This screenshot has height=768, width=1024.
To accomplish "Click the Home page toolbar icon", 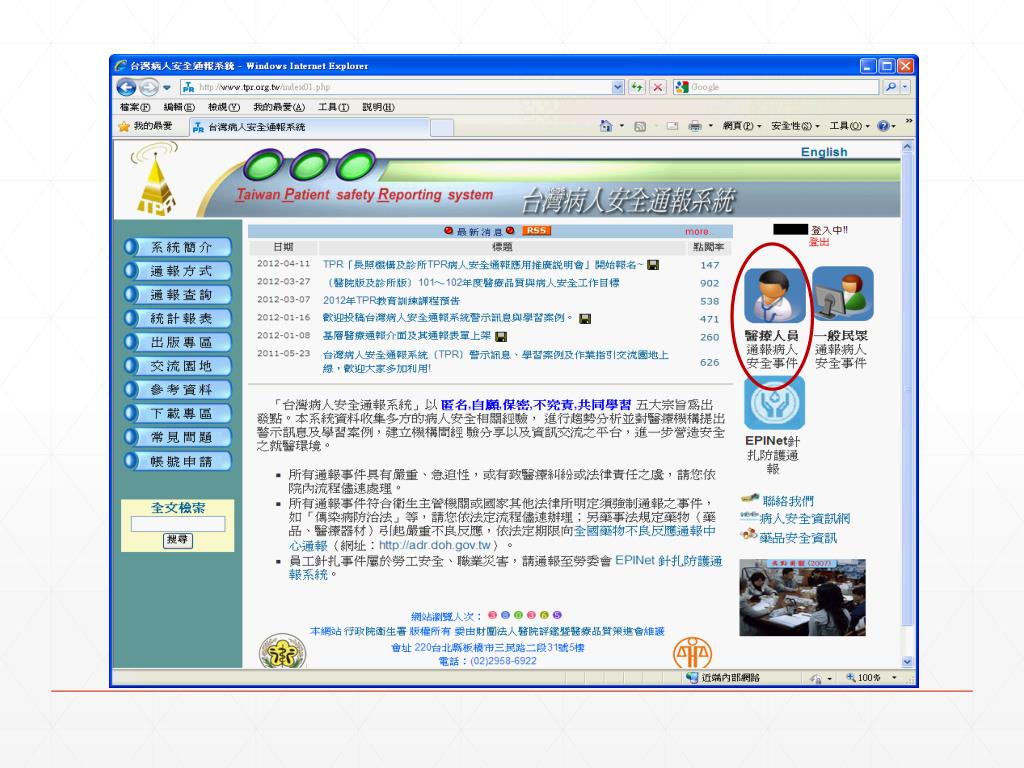I will click(606, 126).
